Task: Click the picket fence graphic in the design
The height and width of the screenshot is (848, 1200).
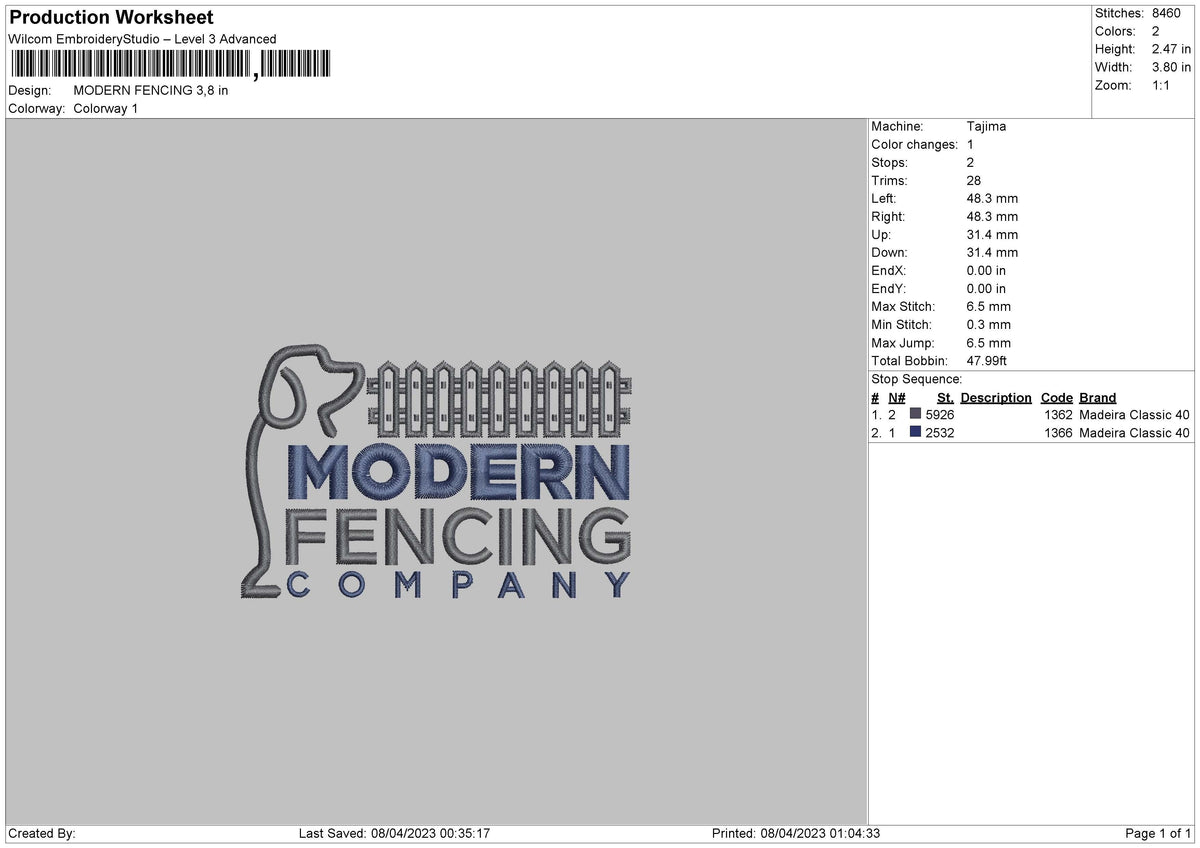Action: [500, 399]
